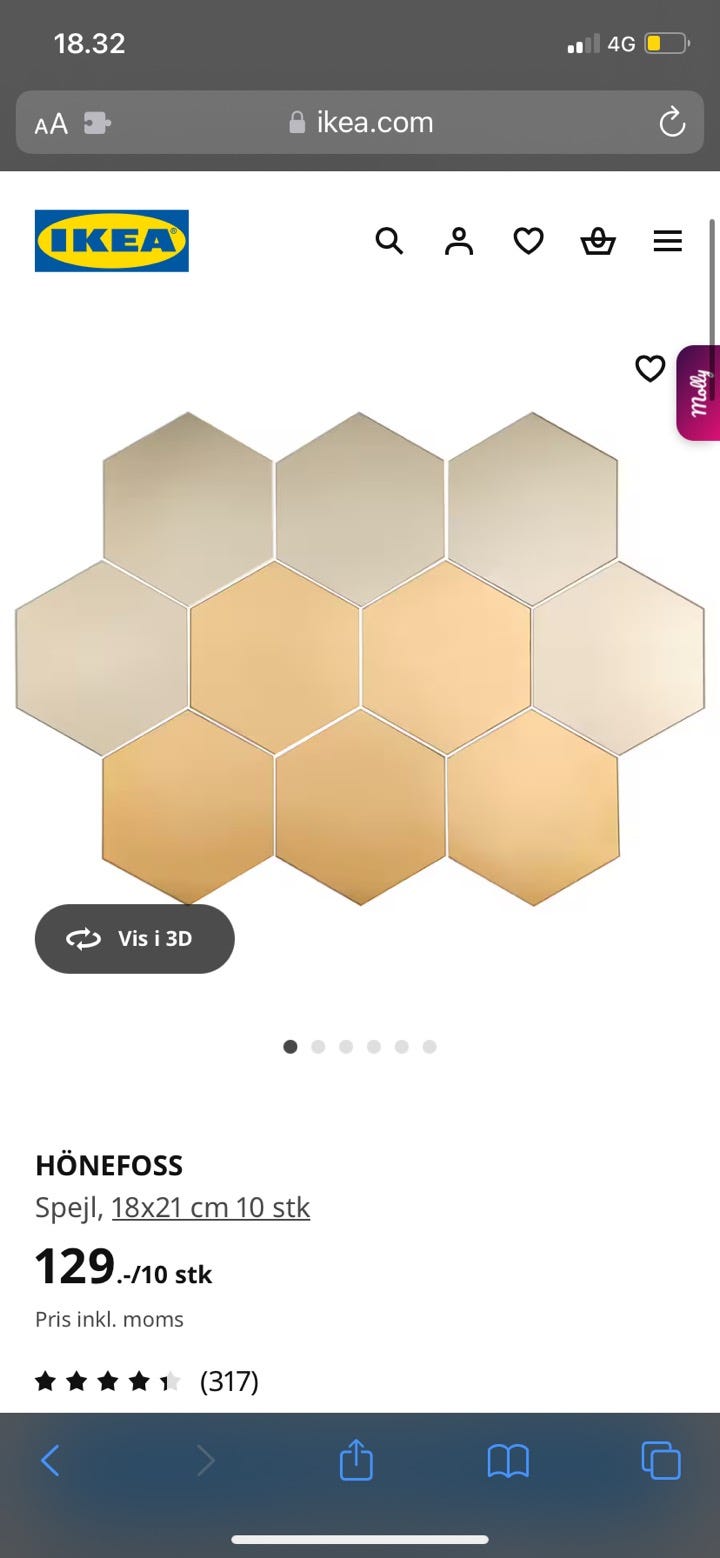Open the shopping basket icon
This screenshot has width=720, height=1558.
pos(598,241)
